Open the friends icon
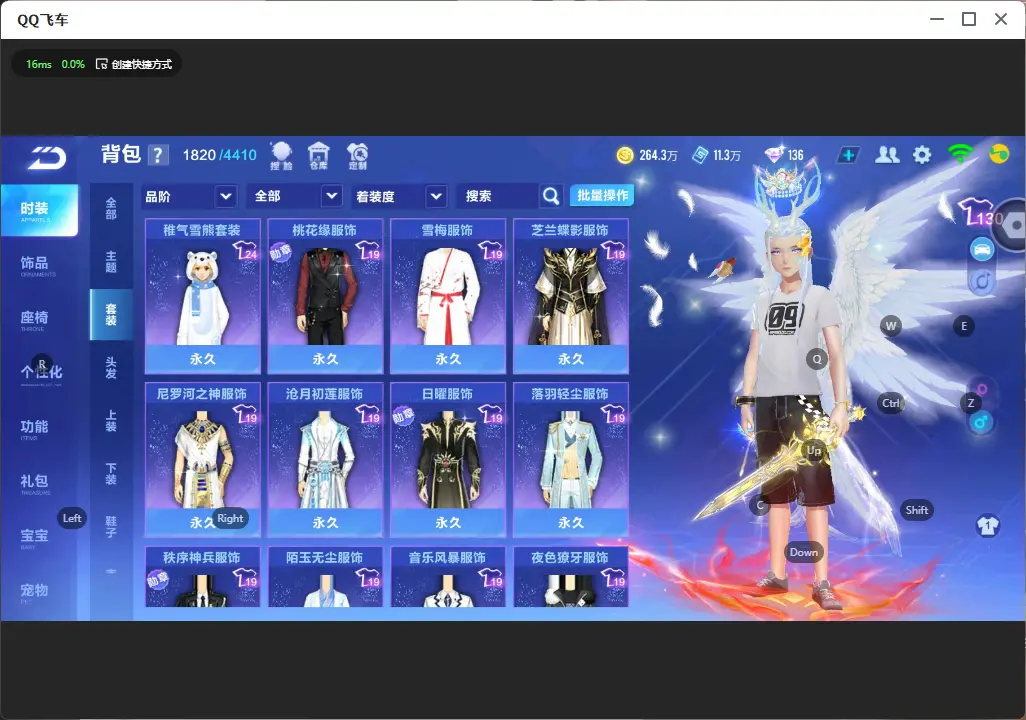1026x720 pixels. pos(887,155)
